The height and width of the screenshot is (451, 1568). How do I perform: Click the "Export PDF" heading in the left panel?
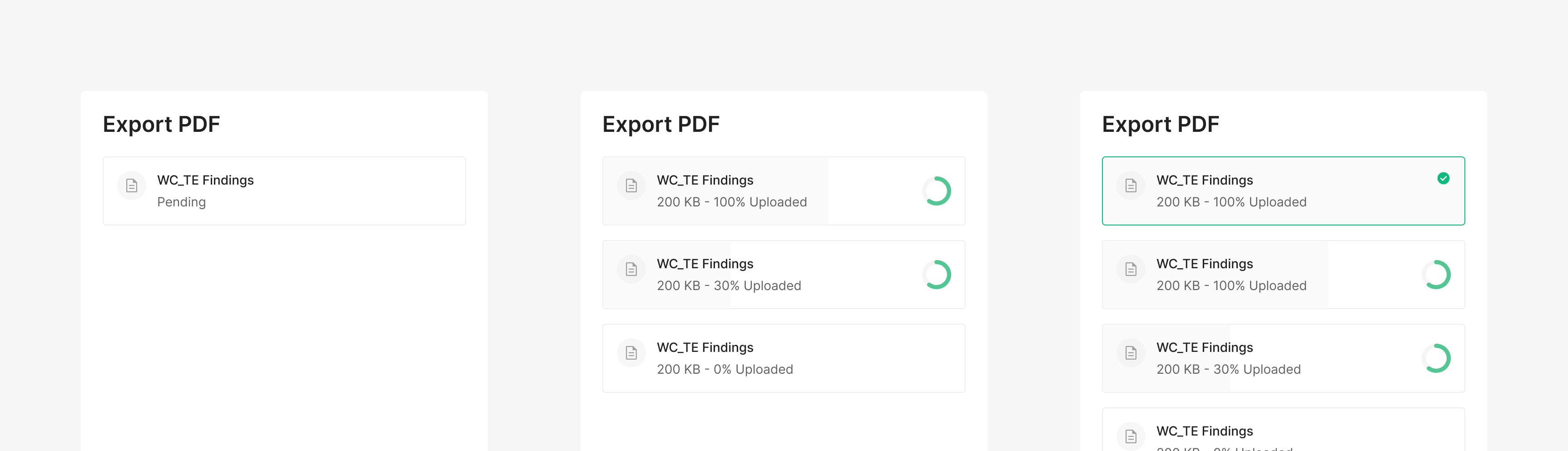click(x=161, y=124)
